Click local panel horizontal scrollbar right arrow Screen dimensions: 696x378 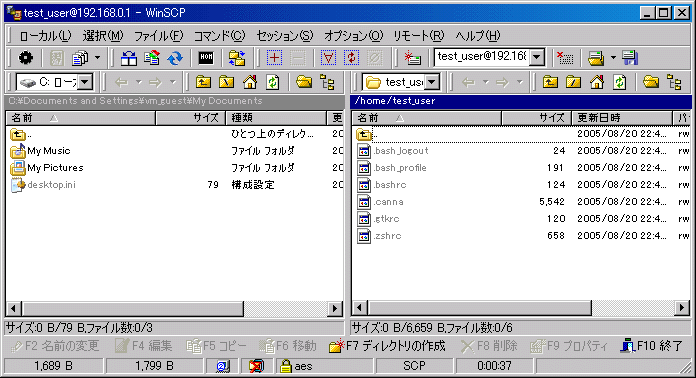tap(335, 308)
